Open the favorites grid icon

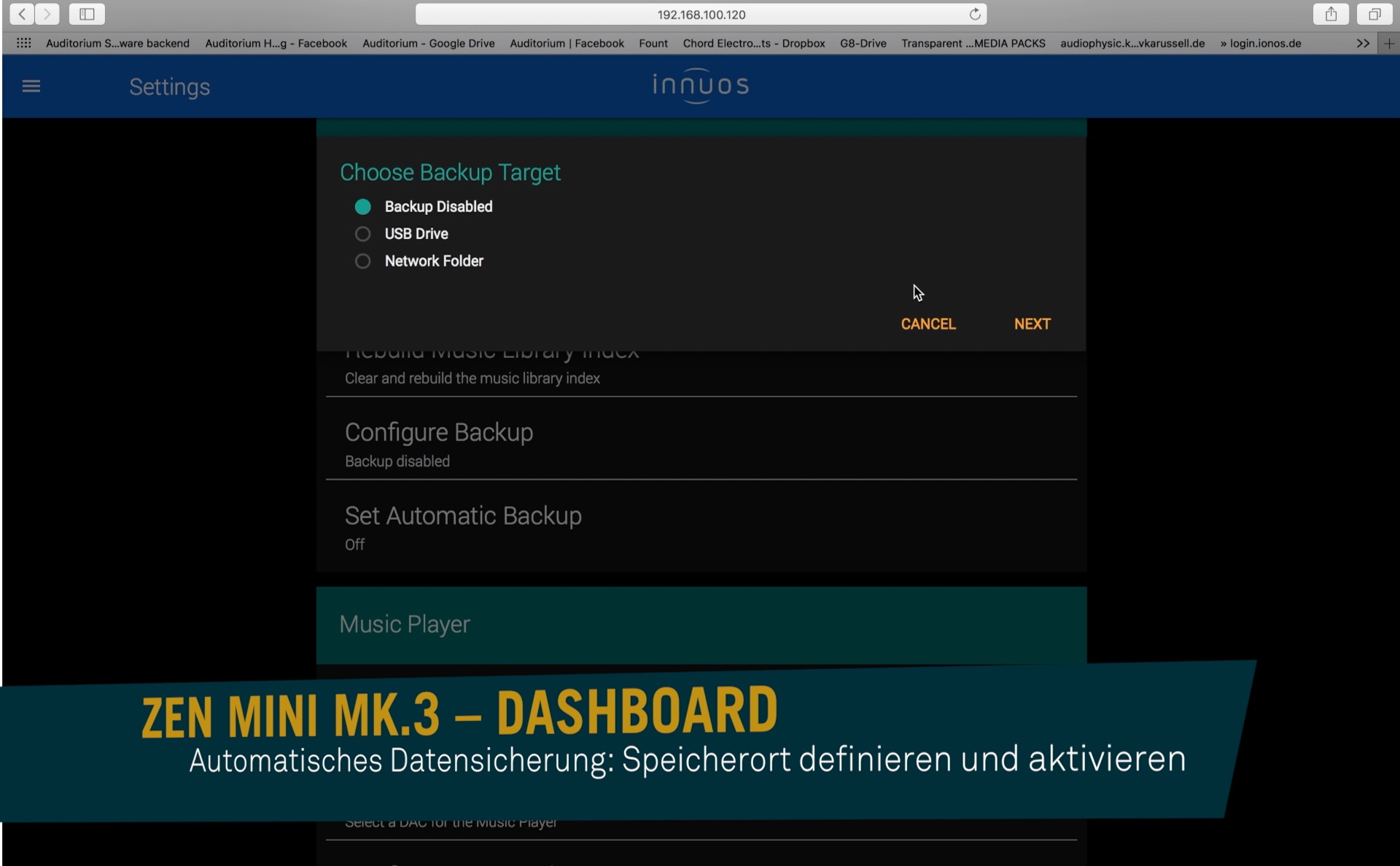pyautogui.click(x=23, y=43)
